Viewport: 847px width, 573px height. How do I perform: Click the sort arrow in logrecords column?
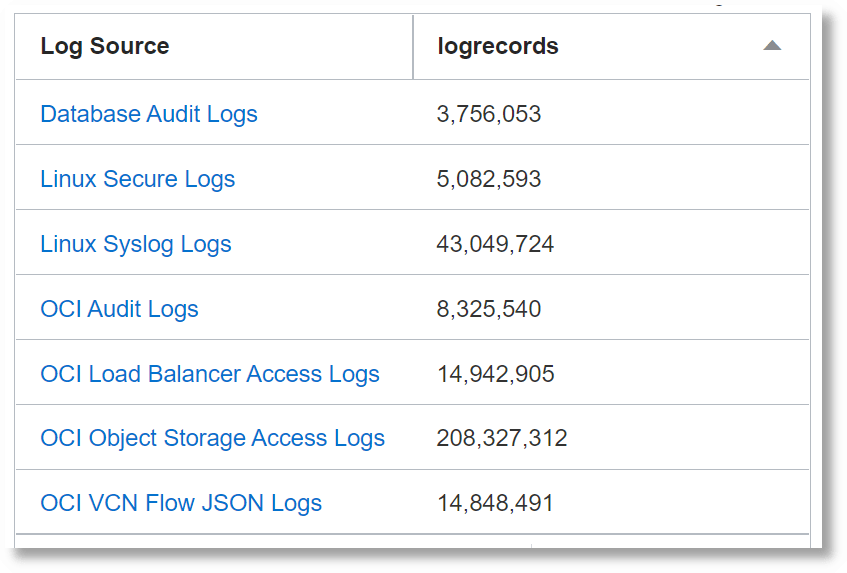pyautogui.click(x=771, y=46)
